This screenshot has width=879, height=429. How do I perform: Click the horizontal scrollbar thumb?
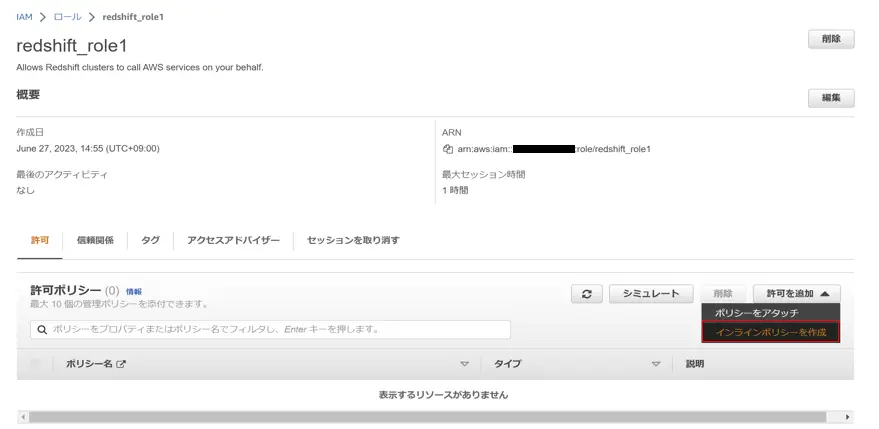coord(428,417)
